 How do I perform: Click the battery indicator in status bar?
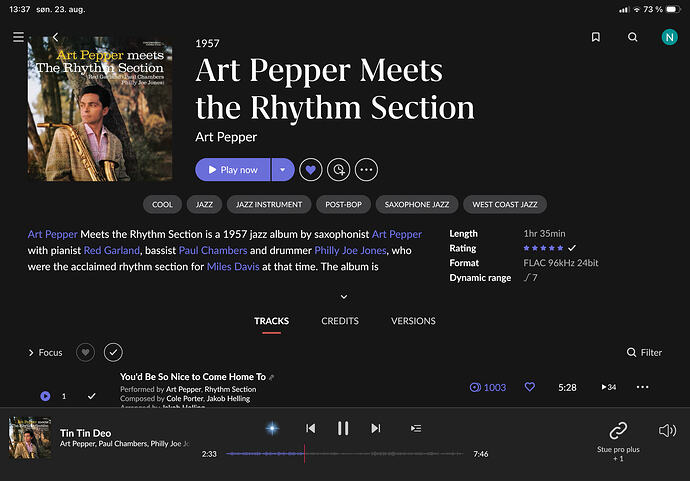tap(673, 9)
